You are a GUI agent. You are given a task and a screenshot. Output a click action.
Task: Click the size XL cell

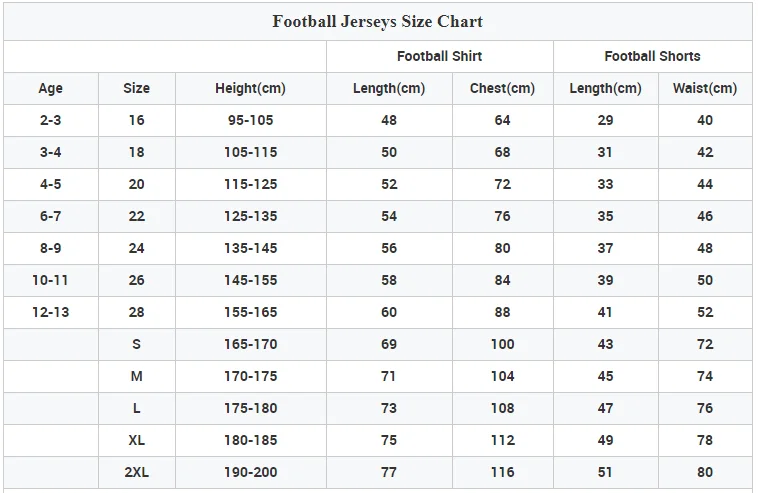(x=136, y=440)
